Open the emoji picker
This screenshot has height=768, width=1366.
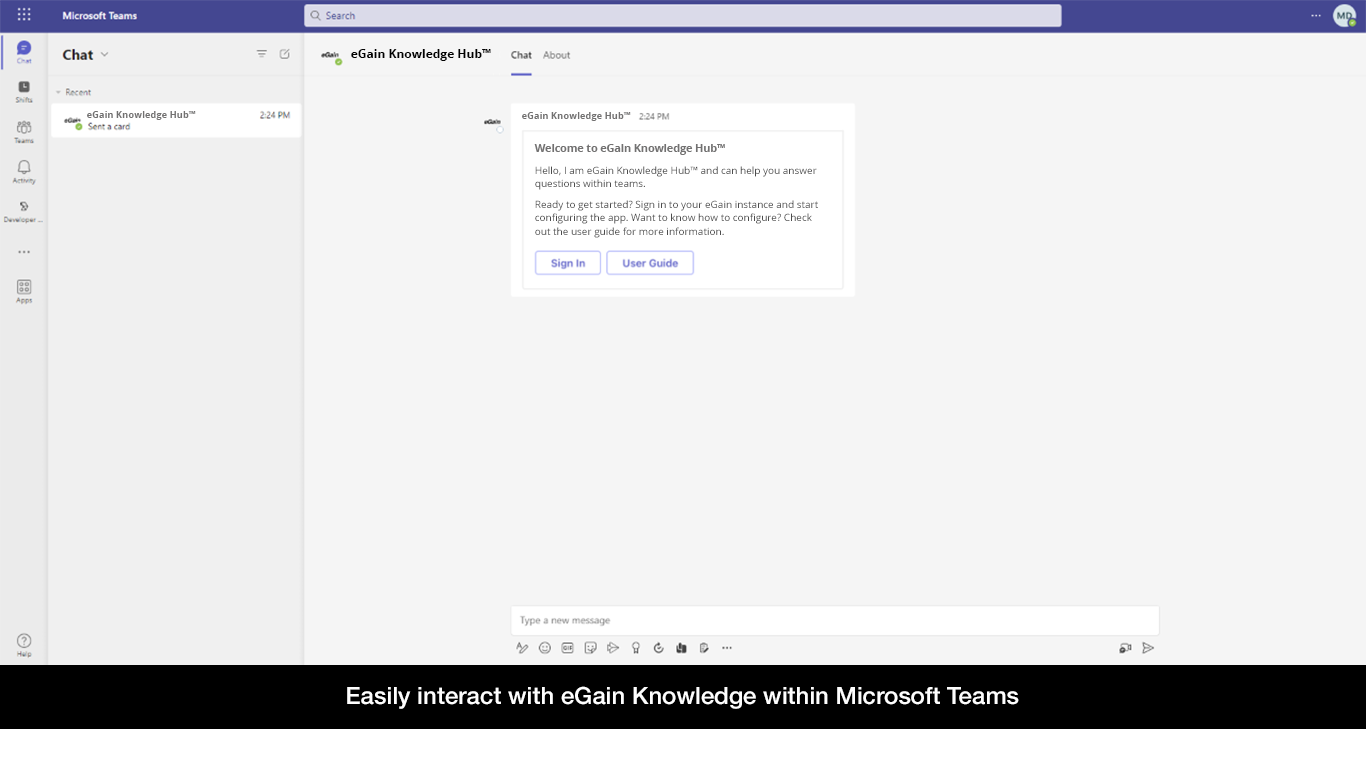pyautogui.click(x=545, y=648)
